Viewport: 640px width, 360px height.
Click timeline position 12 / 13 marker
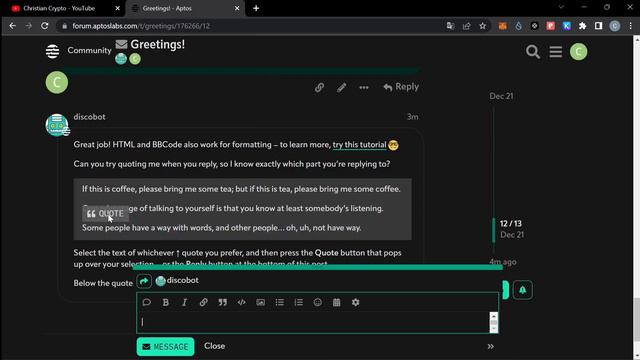(x=511, y=224)
